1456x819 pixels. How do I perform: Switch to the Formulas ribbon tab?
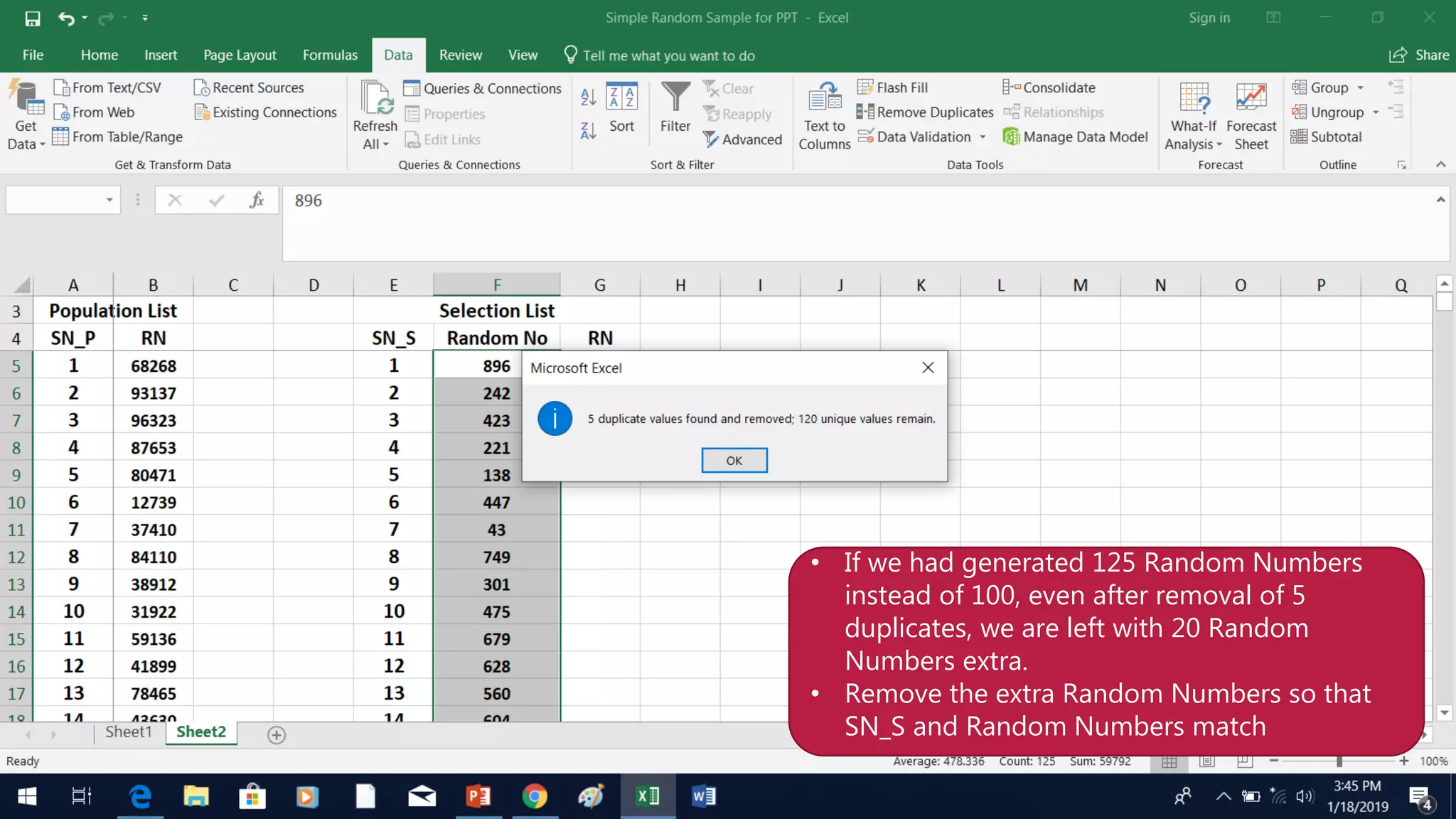click(330, 55)
